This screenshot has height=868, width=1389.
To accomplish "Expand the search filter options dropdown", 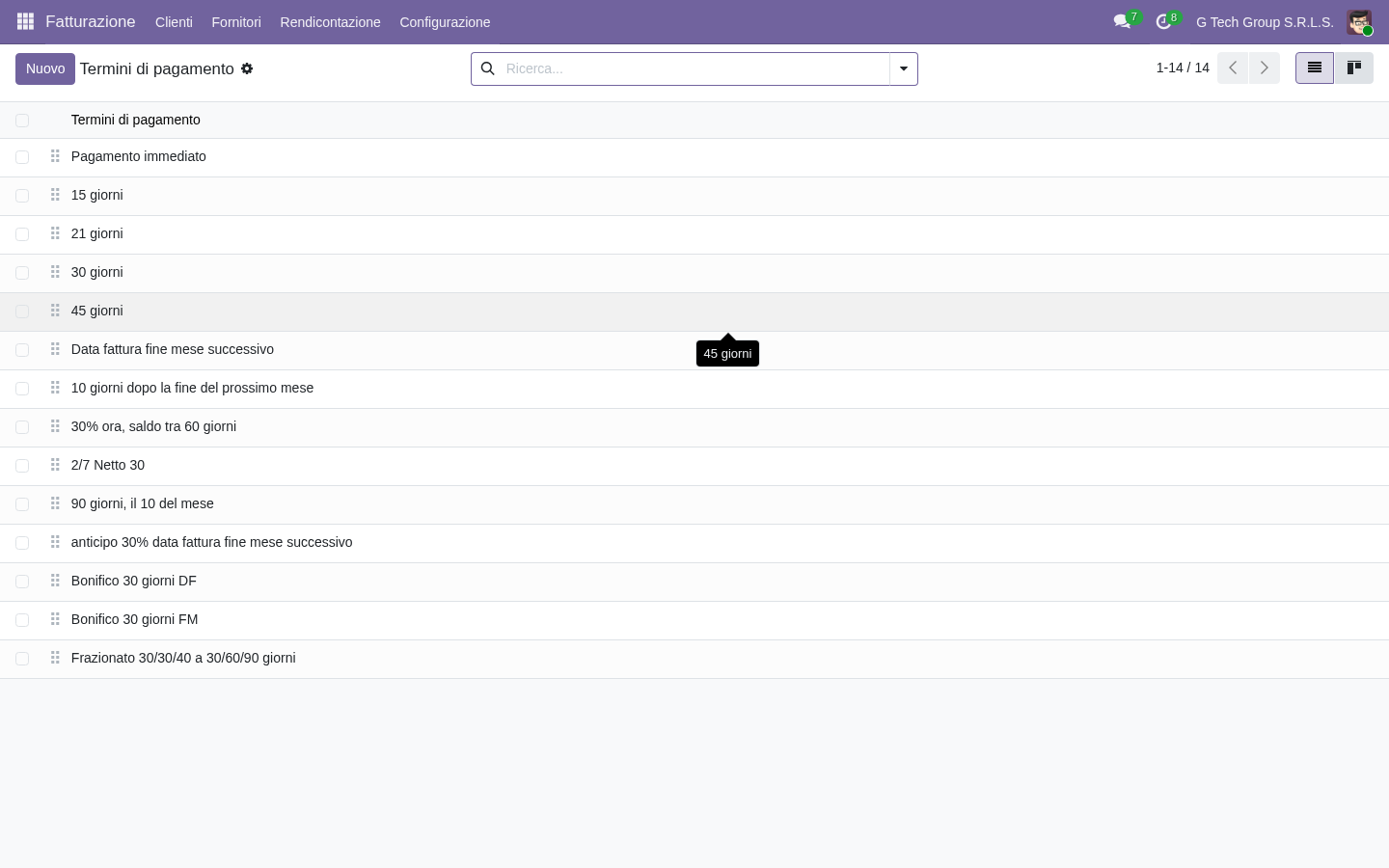I will point(904,68).
